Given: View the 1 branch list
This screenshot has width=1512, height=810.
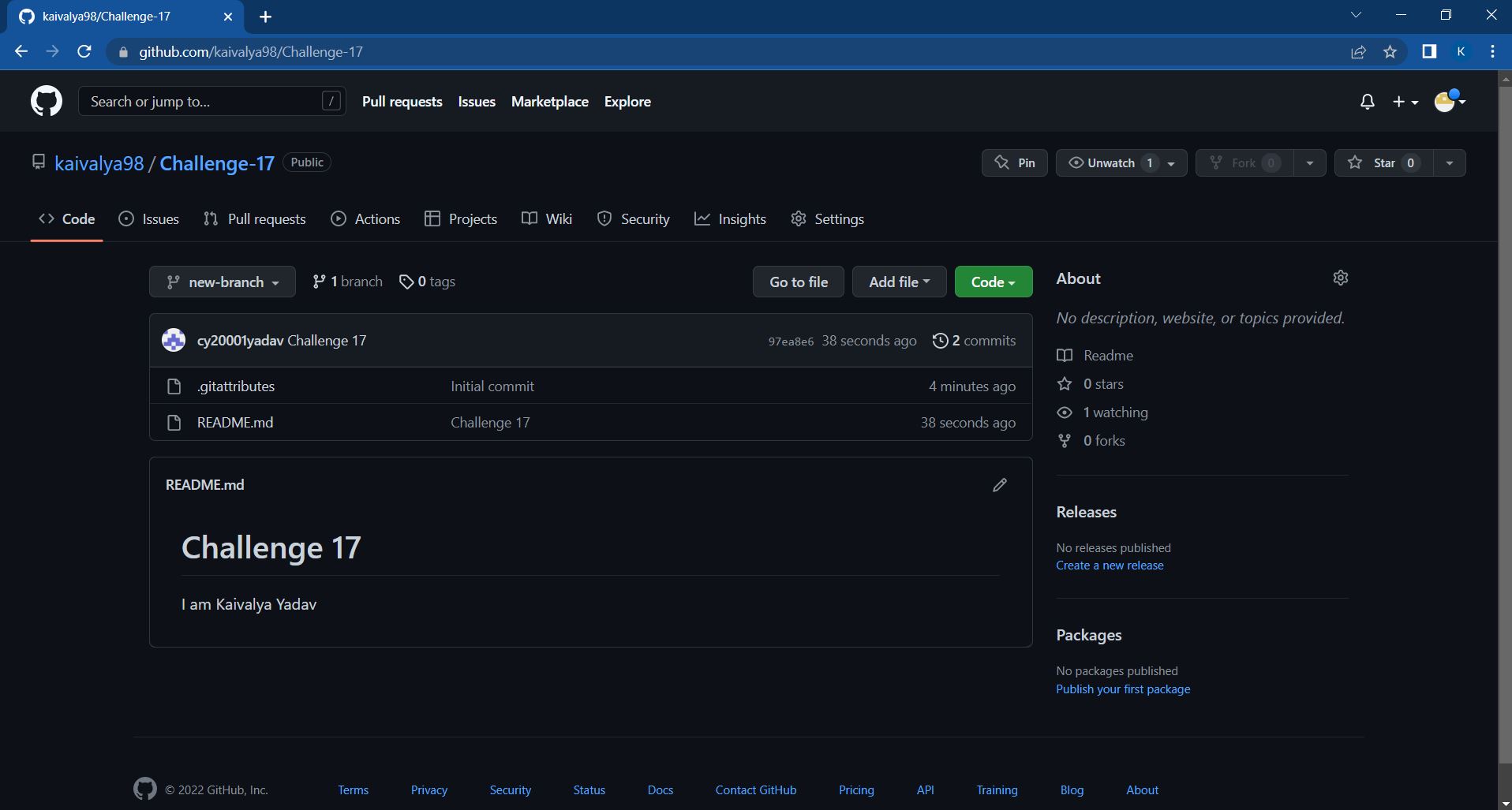Looking at the screenshot, I should pos(347,282).
